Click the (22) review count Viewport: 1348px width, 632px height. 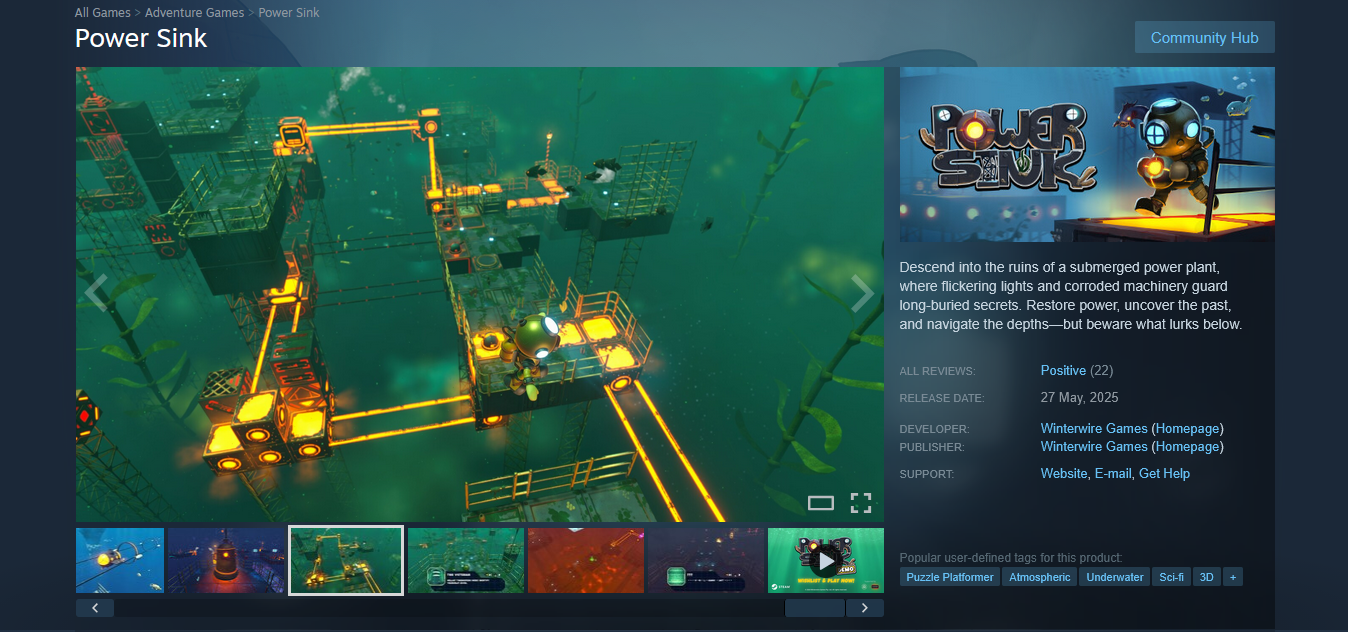1101,370
